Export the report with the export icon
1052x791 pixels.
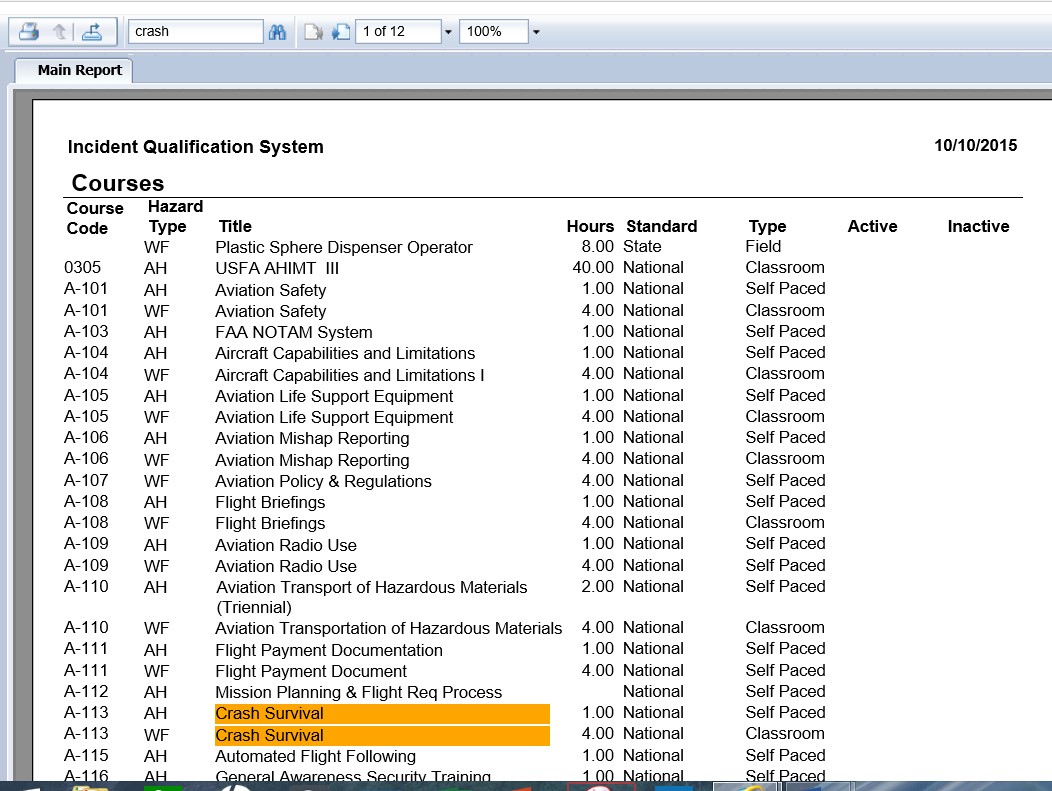[x=92, y=32]
